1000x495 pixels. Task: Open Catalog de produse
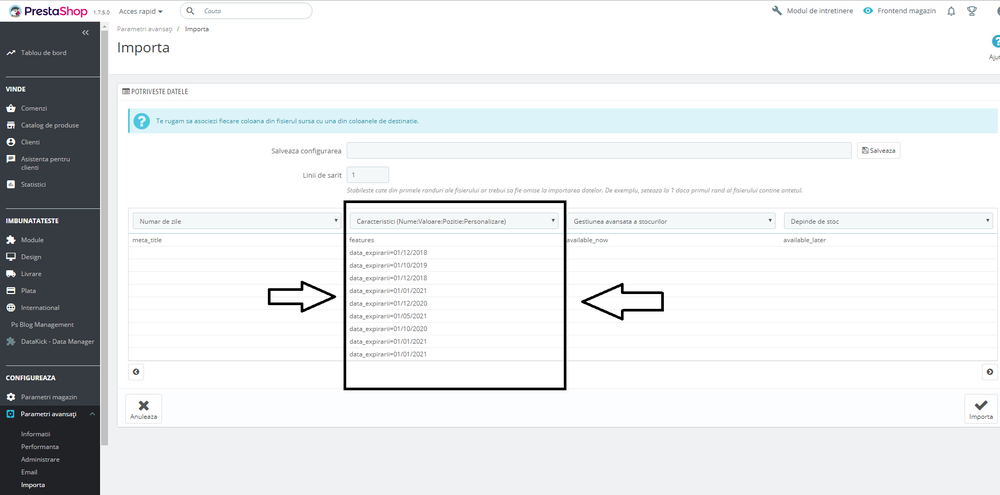(50, 125)
